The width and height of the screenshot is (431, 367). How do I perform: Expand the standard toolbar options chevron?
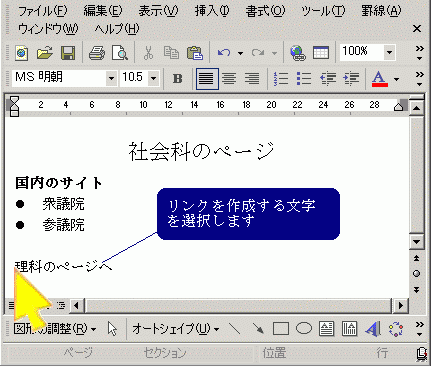[420, 53]
